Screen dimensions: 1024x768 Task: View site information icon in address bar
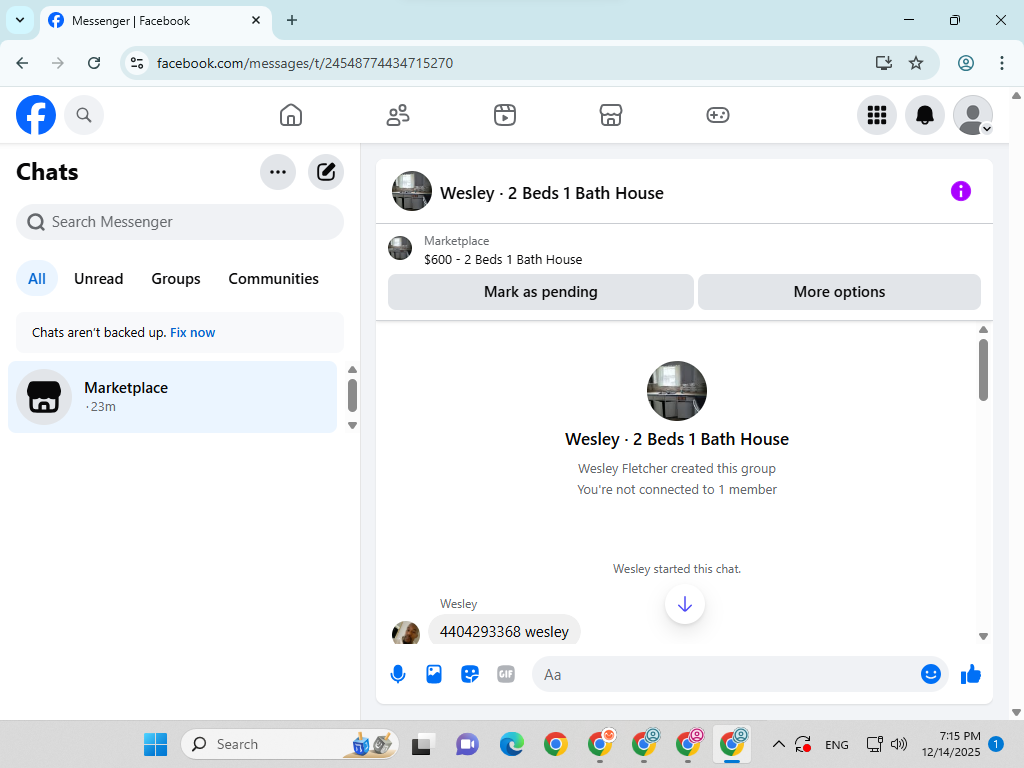click(x=137, y=63)
